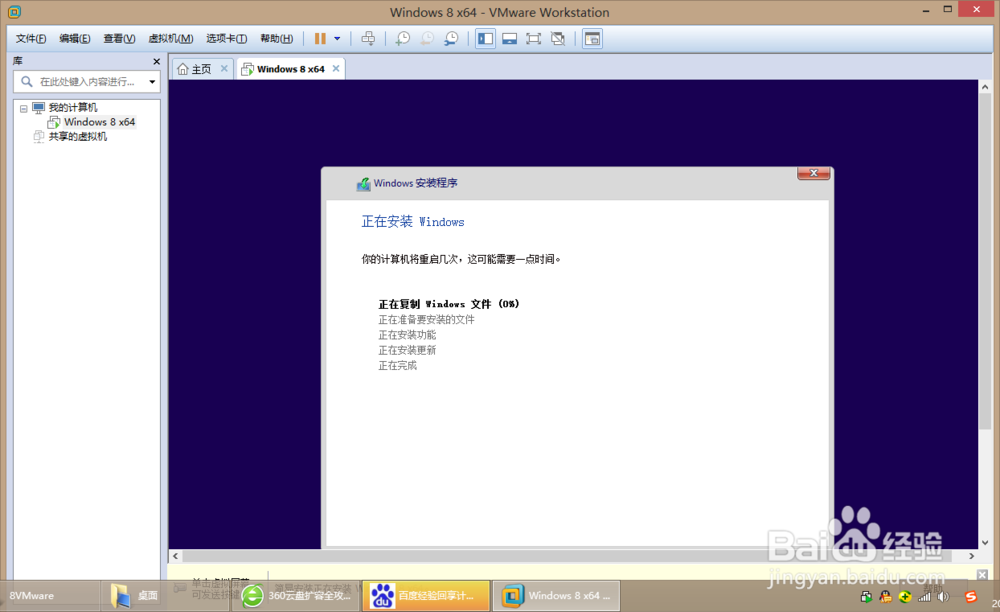Open the 选项卡(T) menu
The image size is (1000, 612).
click(226, 39)
